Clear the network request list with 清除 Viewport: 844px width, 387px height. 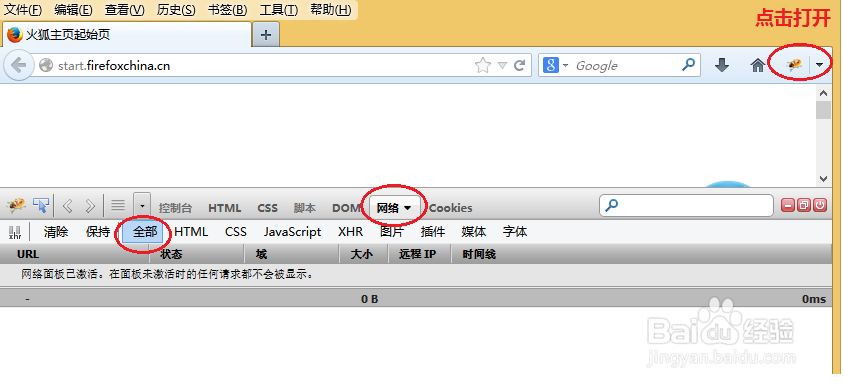coord(56,232)
